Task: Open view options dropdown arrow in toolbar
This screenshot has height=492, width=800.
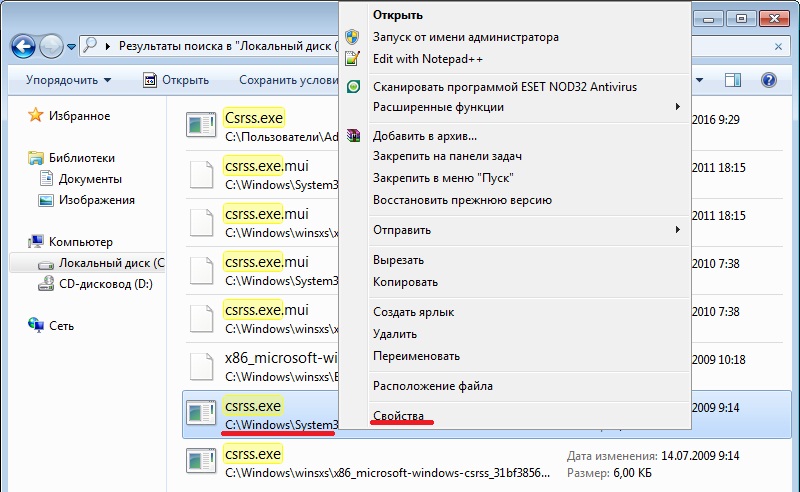Action: [699, 80]
